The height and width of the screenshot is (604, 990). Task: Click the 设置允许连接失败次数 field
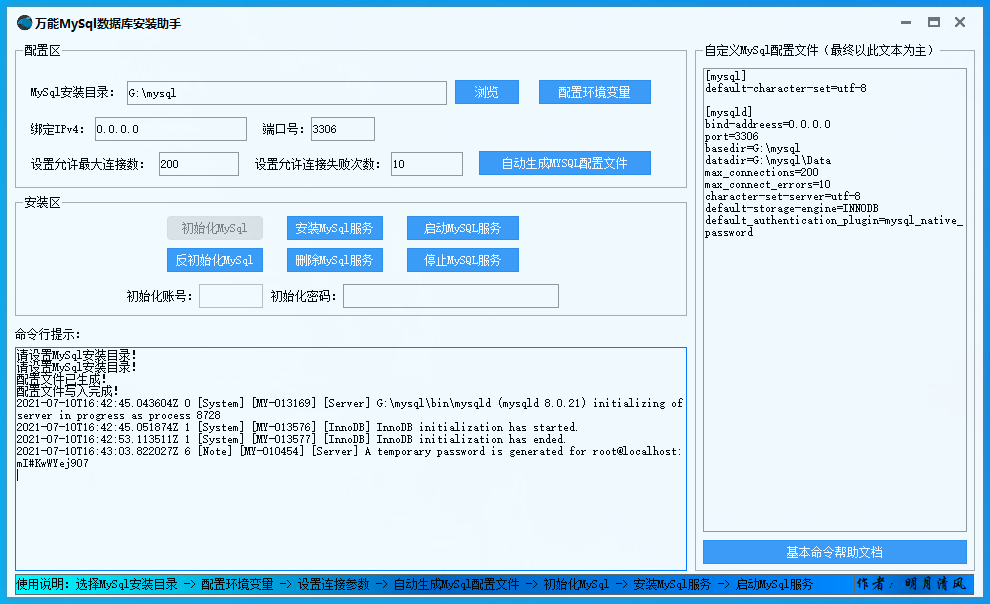click(426, 164)
